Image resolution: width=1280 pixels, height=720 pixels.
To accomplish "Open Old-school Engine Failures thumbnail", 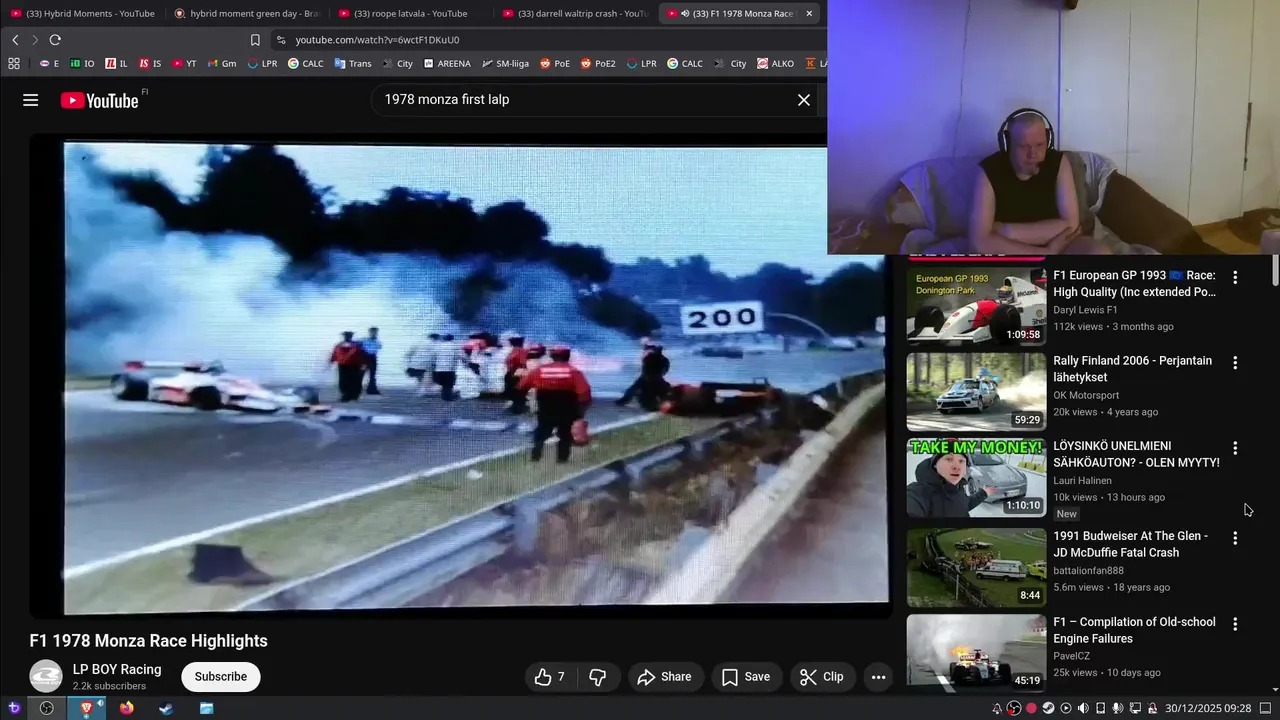I will tap(976, 651).
